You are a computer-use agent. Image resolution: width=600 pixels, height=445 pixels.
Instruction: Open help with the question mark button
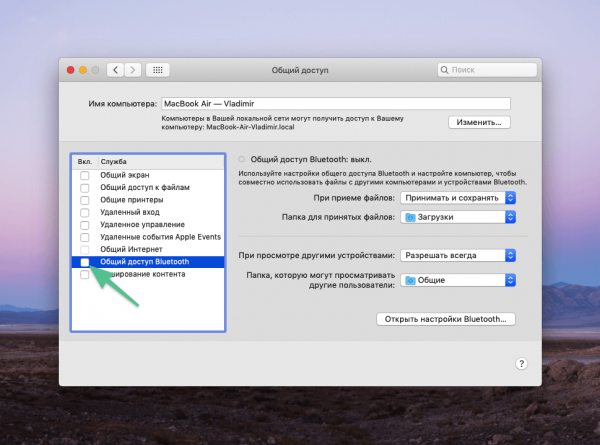[521, 363]
